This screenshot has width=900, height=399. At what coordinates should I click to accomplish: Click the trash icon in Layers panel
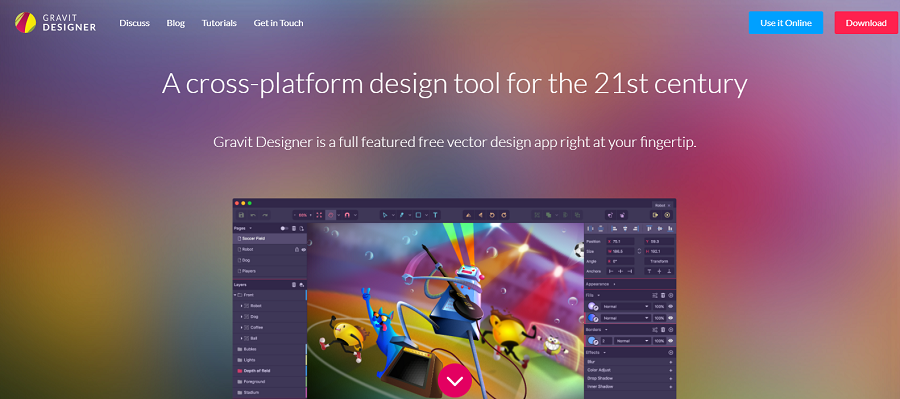(294, 284)
